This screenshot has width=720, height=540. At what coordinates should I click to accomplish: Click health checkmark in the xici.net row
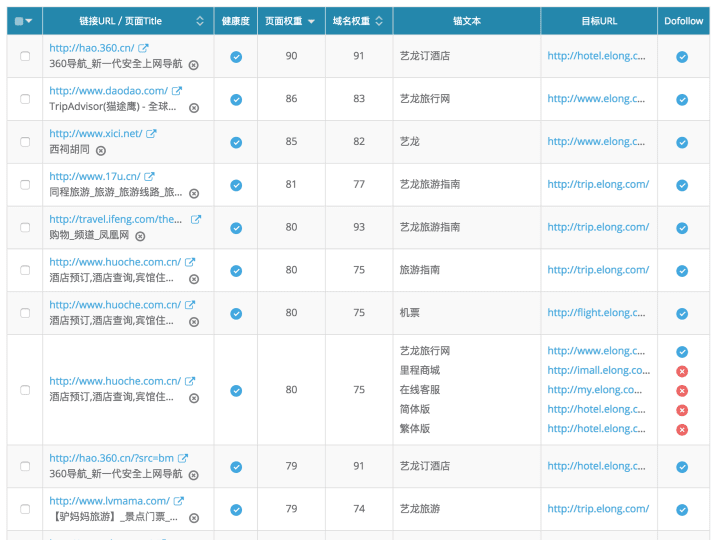point(236,142)
